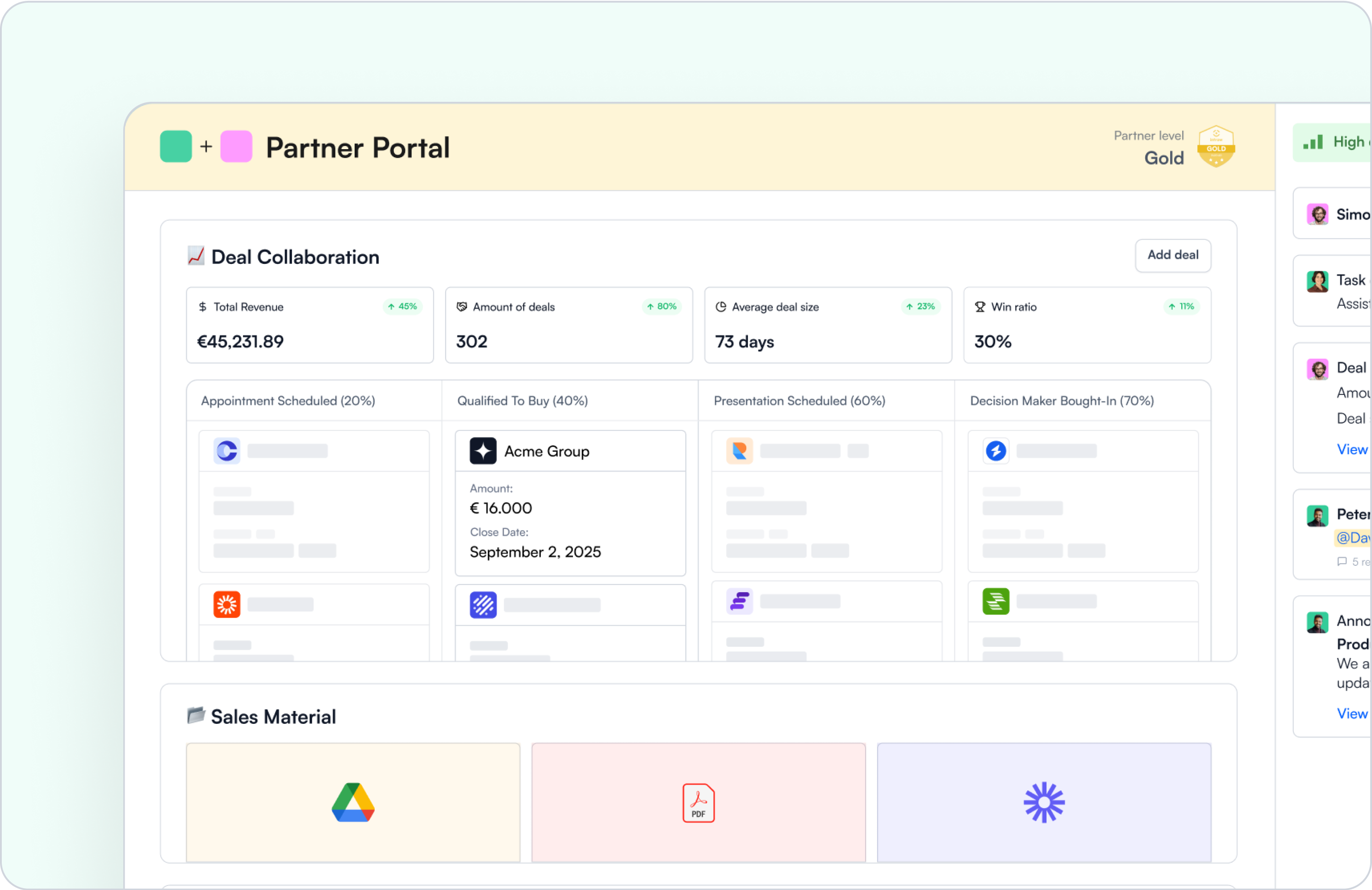Open the Google Drive sales material tile

coord(353,802)
